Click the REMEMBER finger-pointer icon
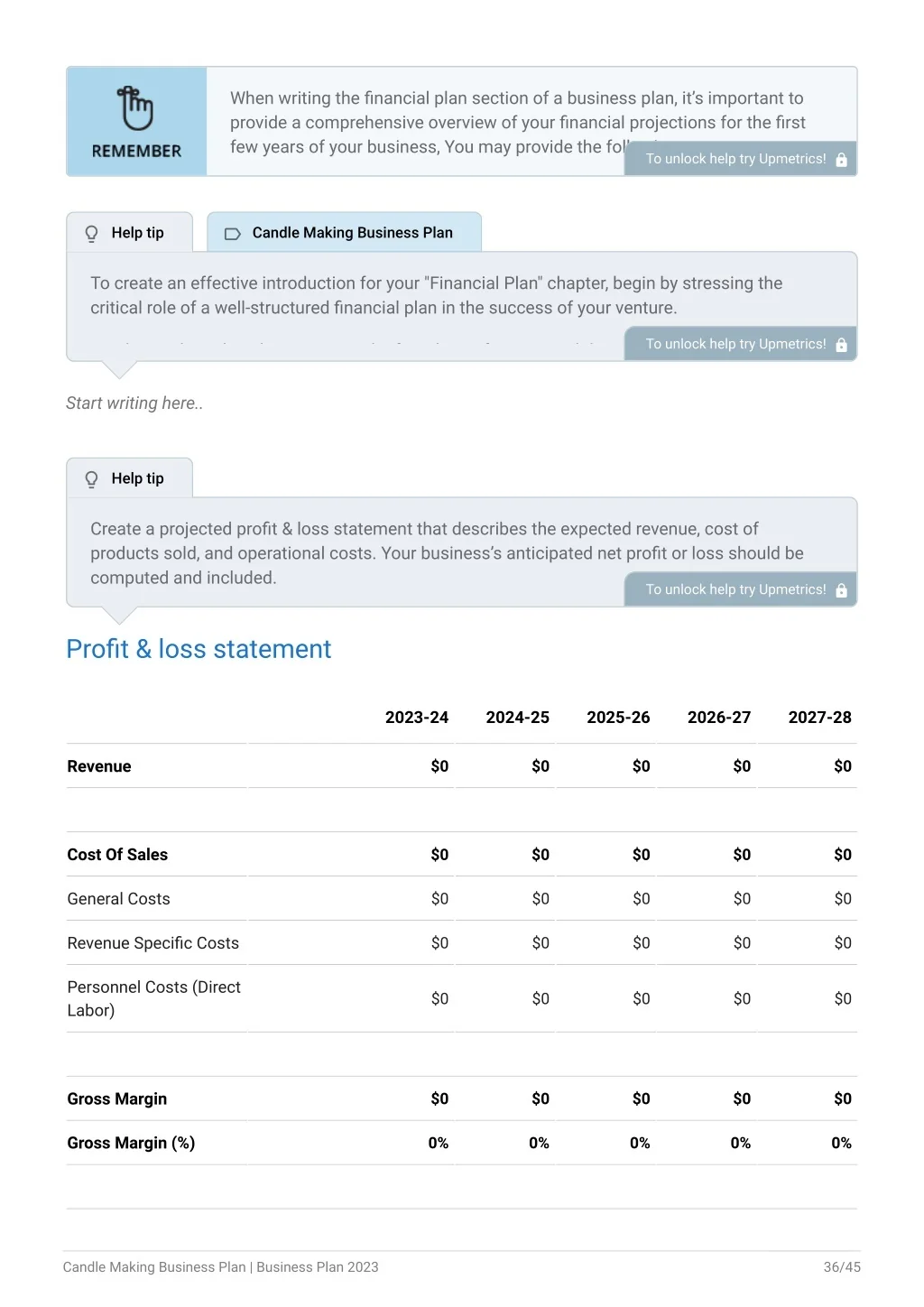The width and height of the screenshot is (924, 1307). [x=136, y=108]
